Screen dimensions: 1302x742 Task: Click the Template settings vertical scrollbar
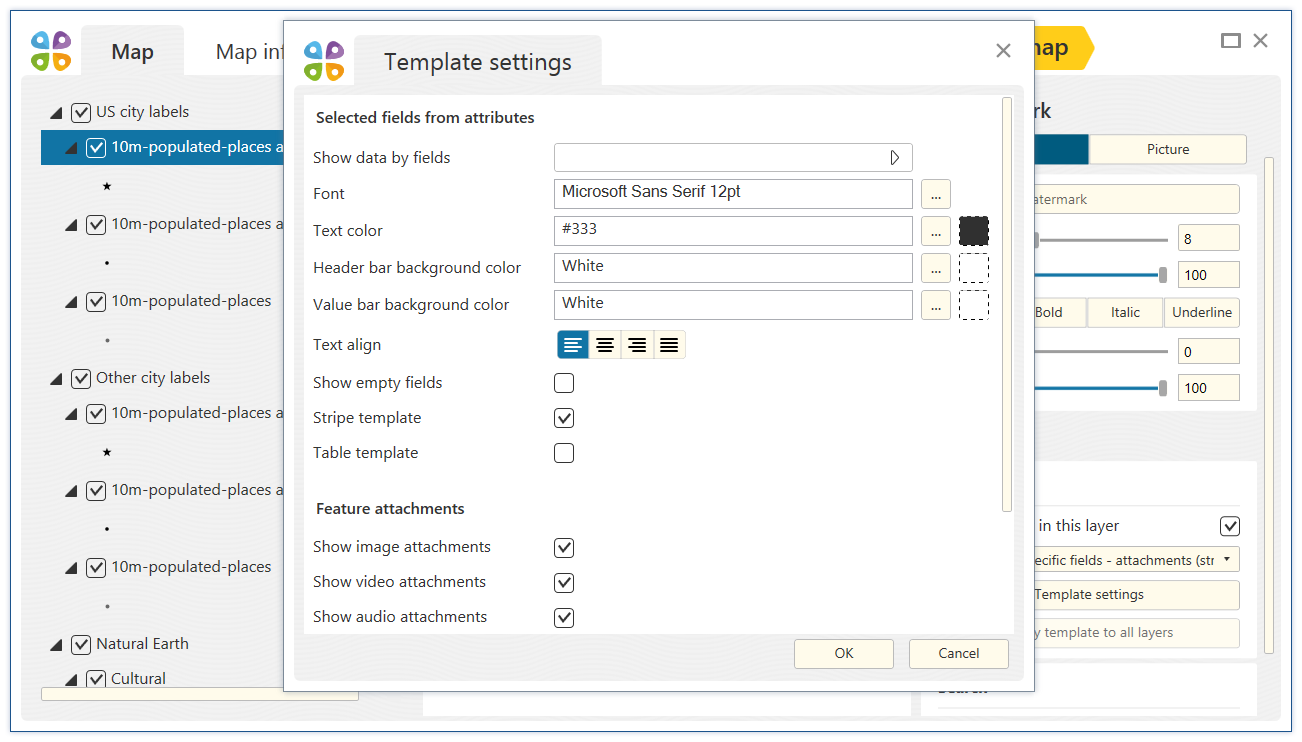(1007, 304)
